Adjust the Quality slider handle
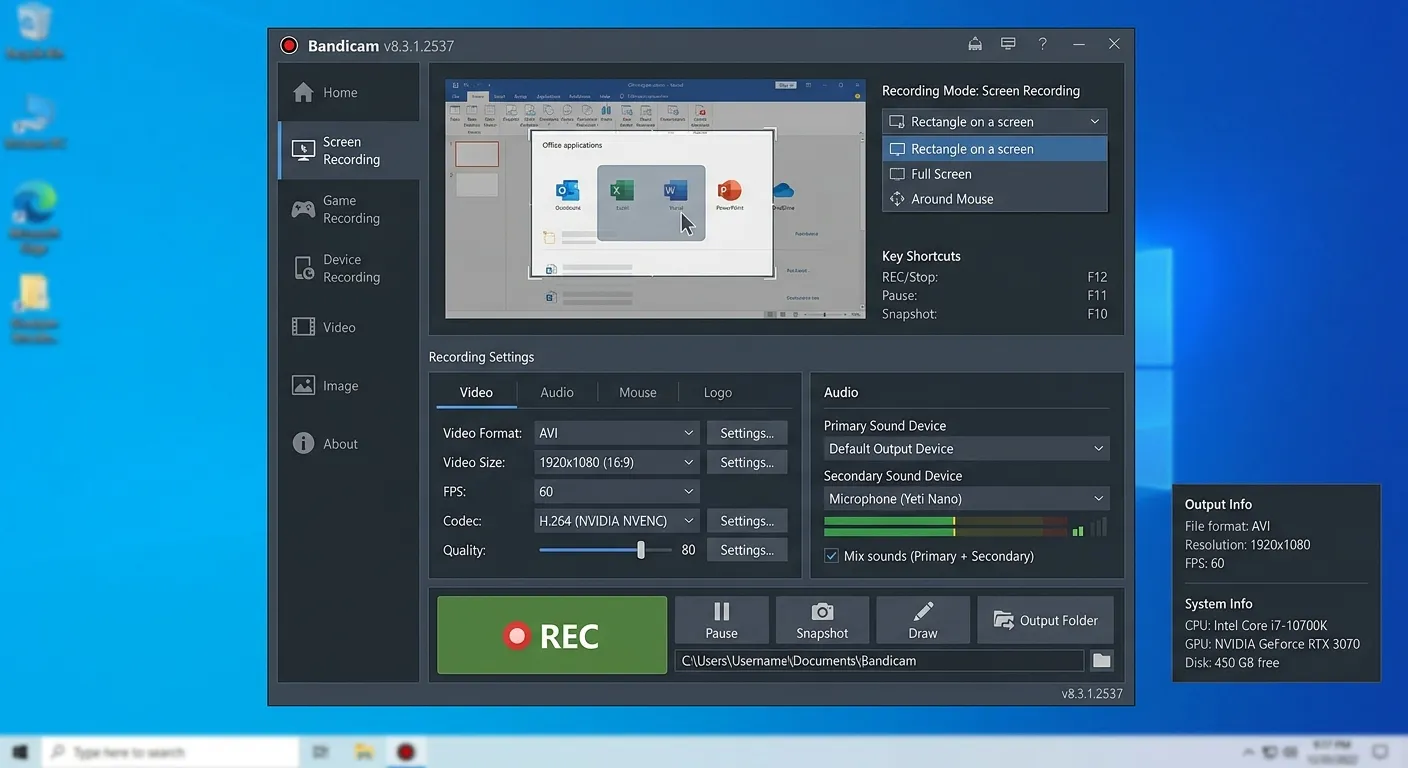 (x=641, y=550)
